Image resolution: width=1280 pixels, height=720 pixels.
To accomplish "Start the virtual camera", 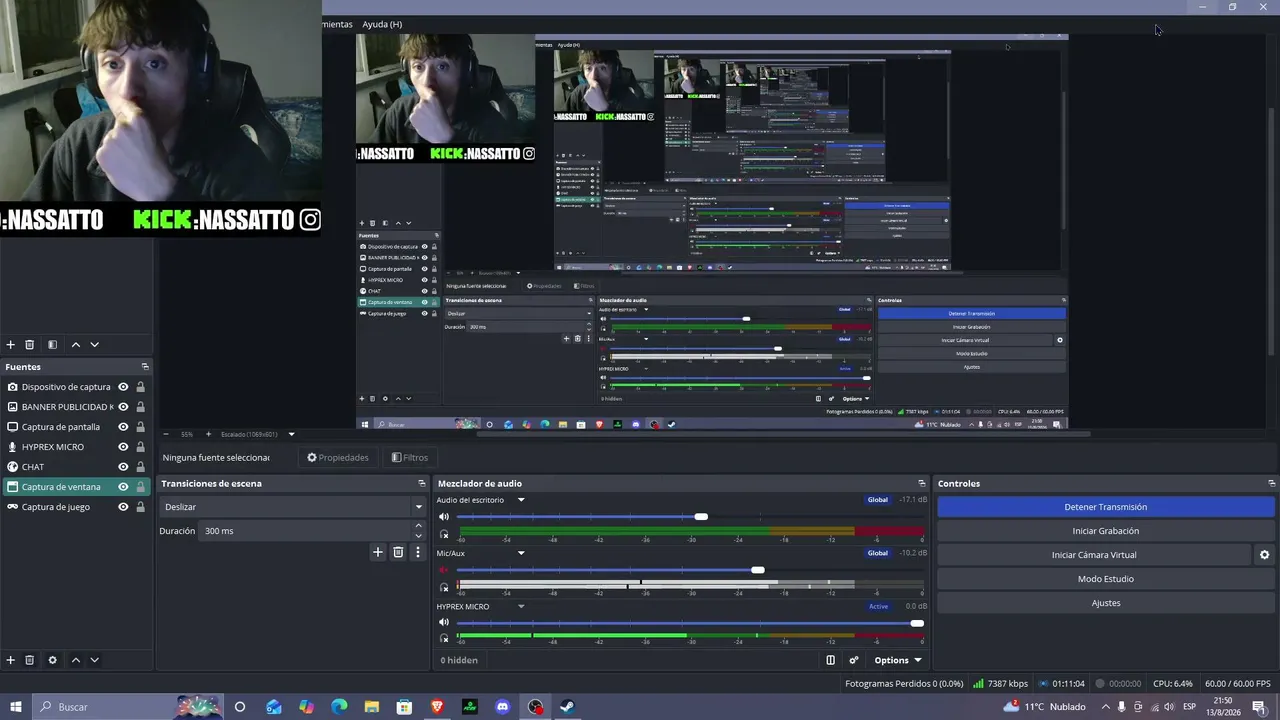I will [x=1094, y=555].
